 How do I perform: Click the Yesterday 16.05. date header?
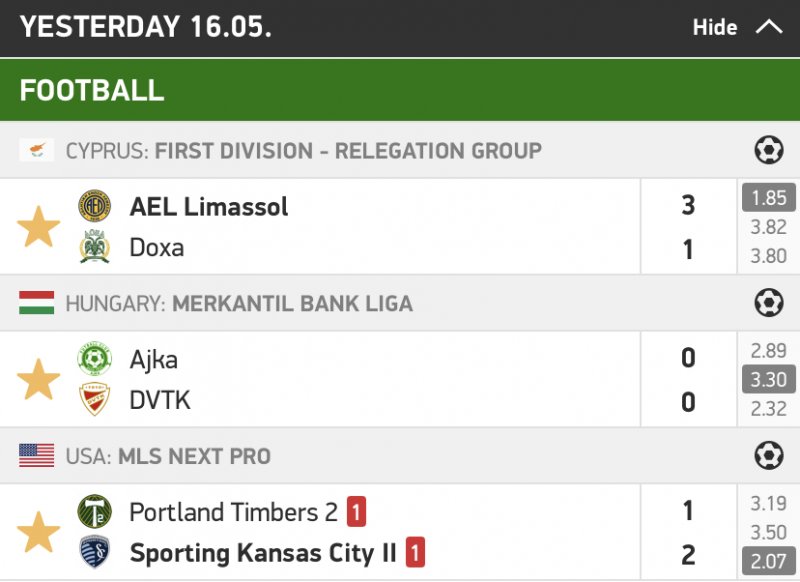click(146, 27)
